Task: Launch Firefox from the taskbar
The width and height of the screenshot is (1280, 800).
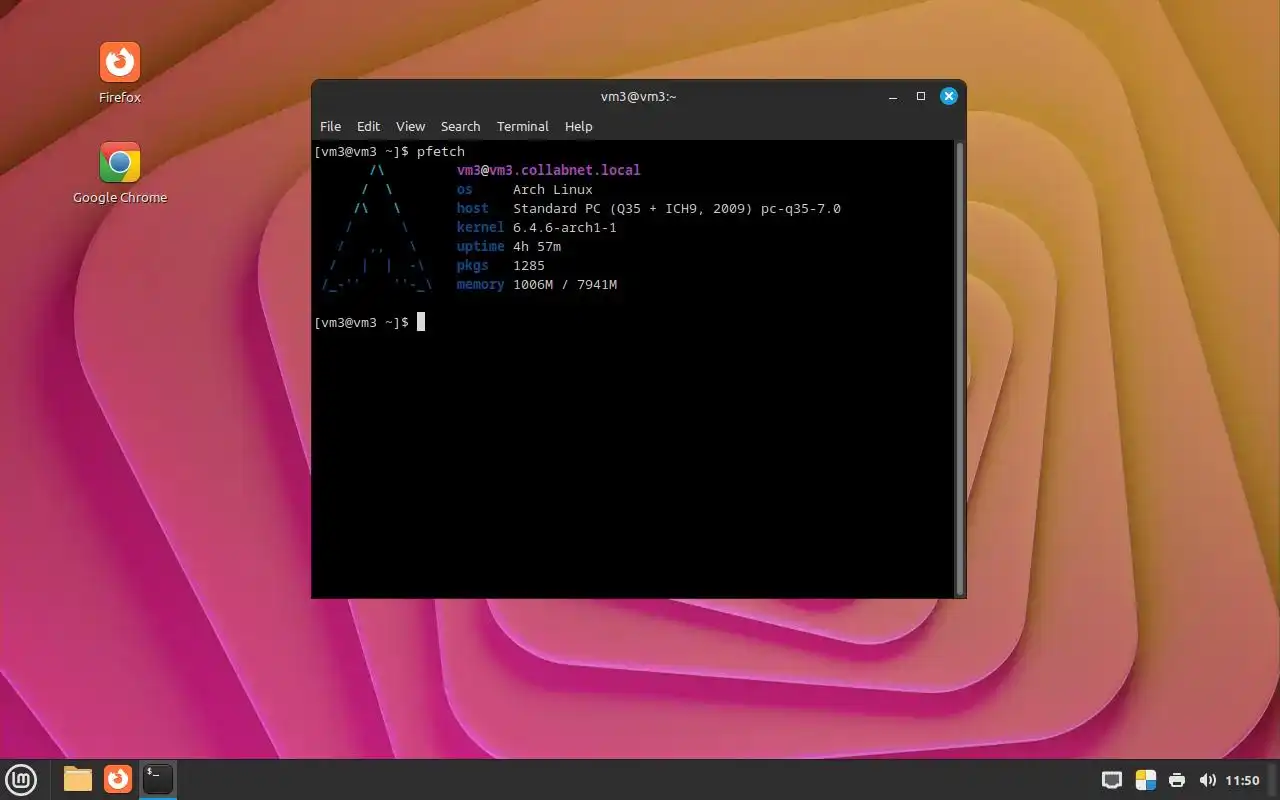Action: pos(118,779)
